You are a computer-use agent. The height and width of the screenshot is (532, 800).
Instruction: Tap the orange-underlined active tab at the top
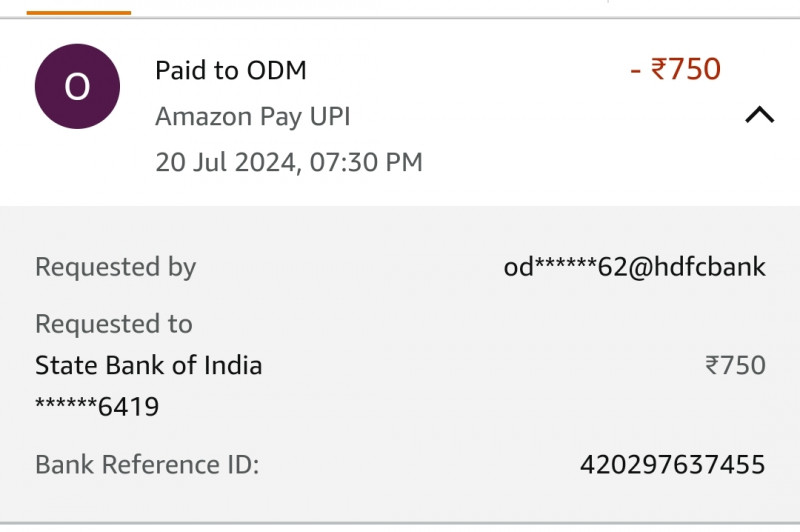click(x=78, y=10)
